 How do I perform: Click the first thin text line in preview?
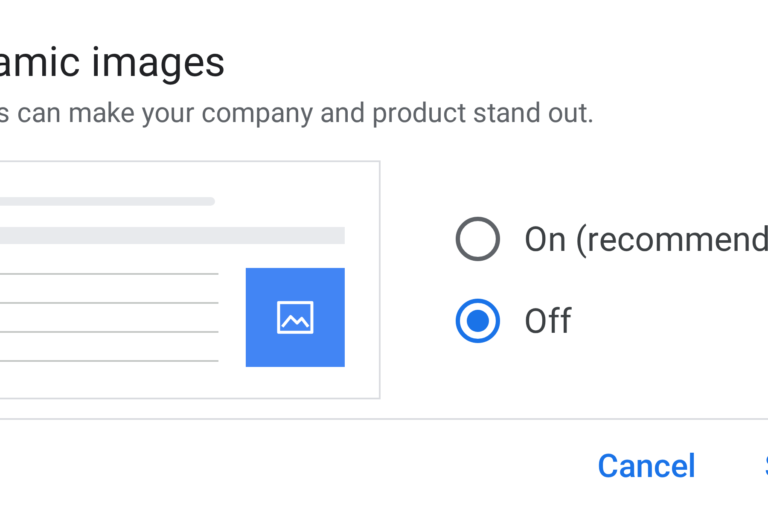click(x=109, y=274)
